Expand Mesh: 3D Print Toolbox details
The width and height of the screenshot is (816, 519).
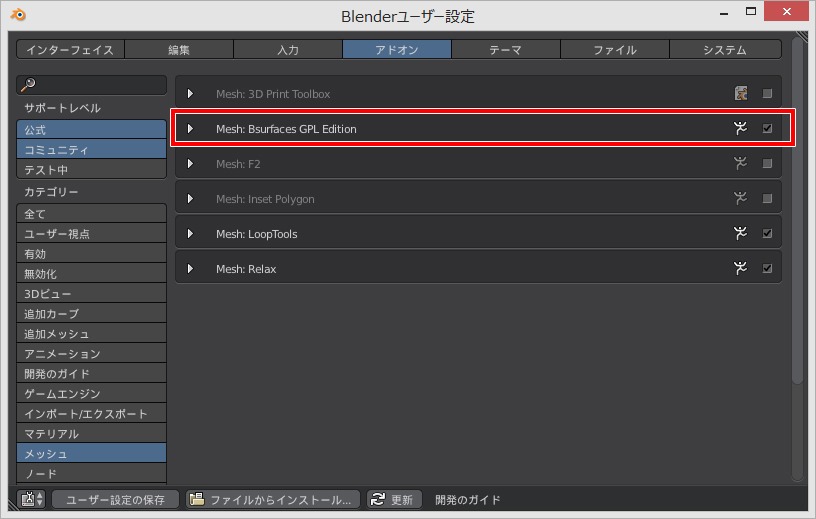click(190, 94)
